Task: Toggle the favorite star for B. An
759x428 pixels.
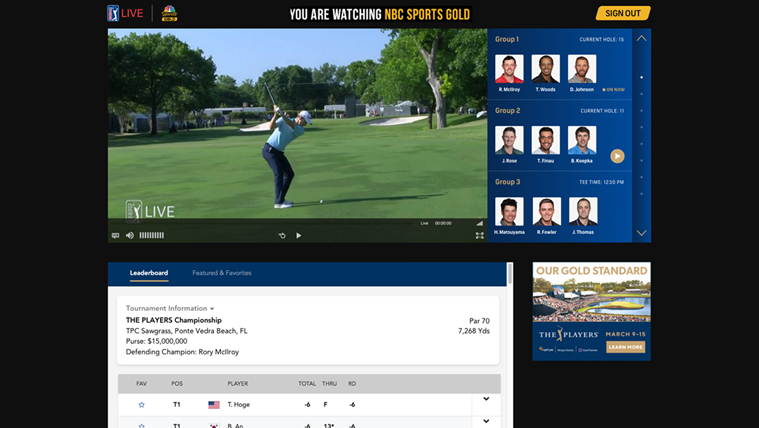Action: click(x=141, y=425)
